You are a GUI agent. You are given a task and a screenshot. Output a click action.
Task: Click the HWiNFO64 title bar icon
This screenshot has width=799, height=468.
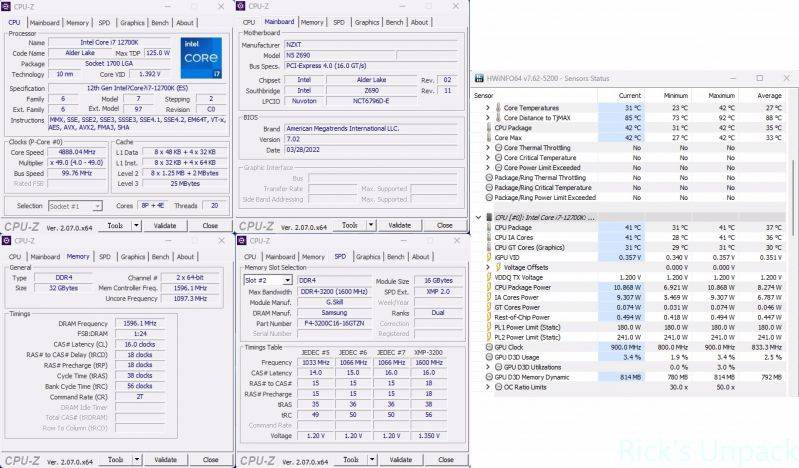479,79
